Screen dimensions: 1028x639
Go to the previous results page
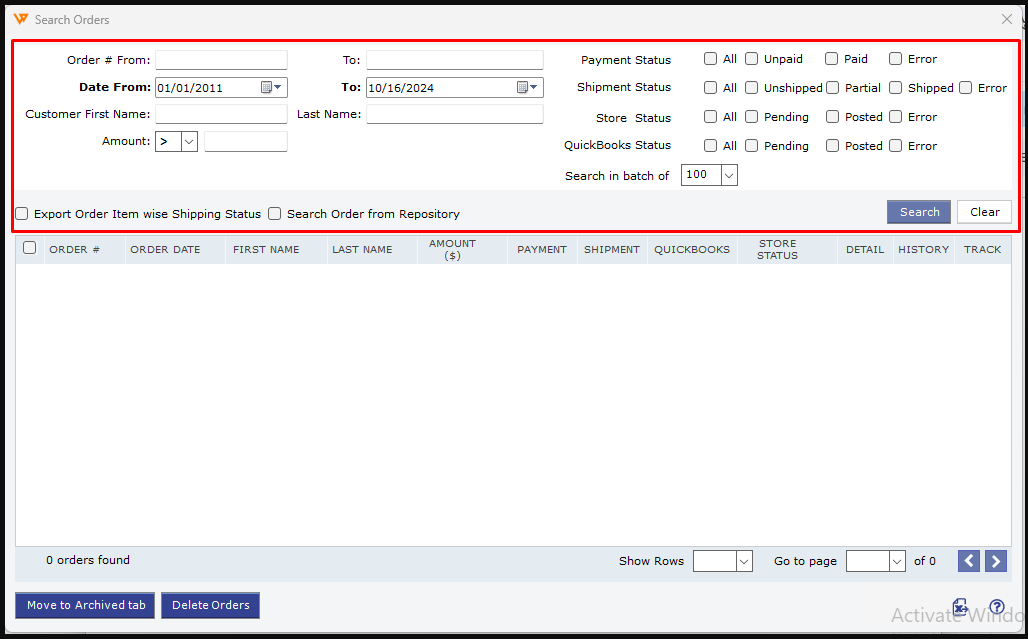(x=968, y=561)
